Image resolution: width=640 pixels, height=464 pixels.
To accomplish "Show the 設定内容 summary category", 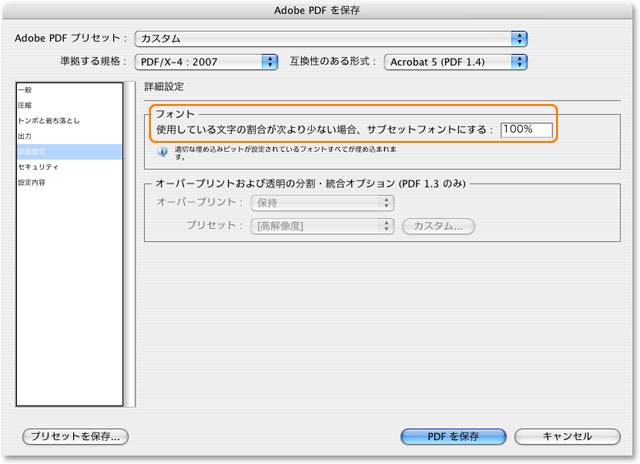I will point(30,183).
